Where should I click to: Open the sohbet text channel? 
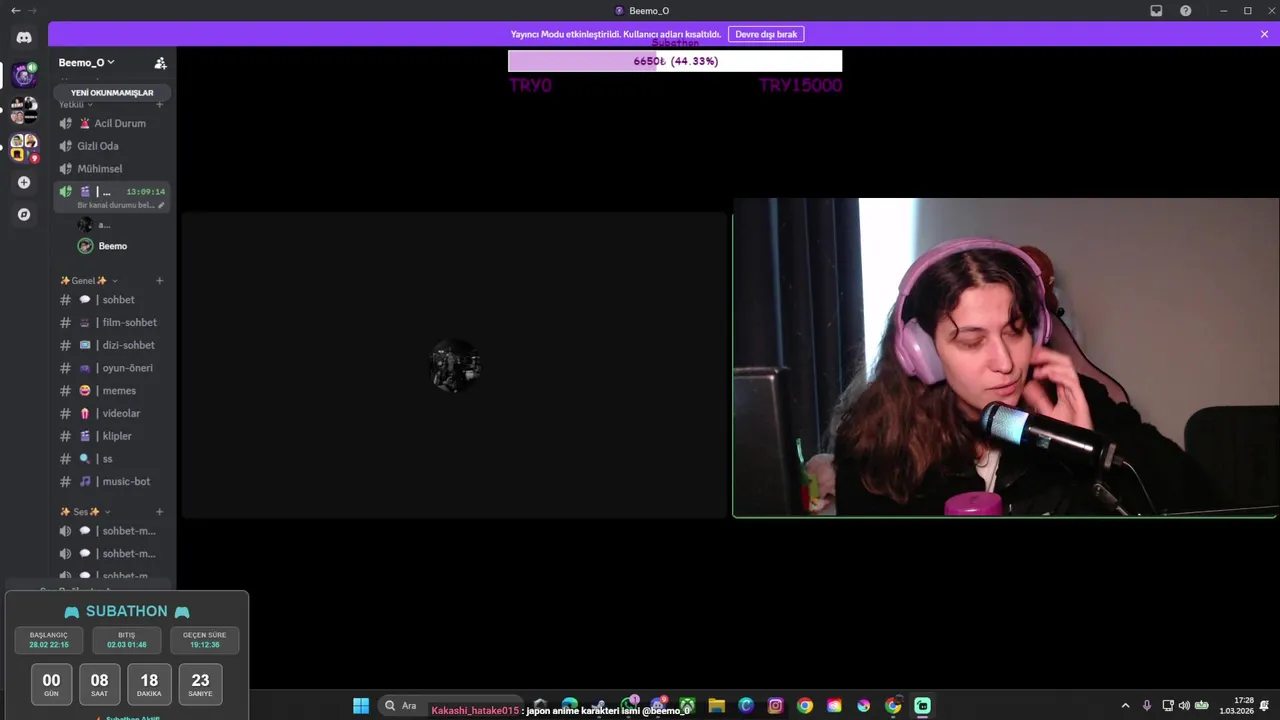112,300
